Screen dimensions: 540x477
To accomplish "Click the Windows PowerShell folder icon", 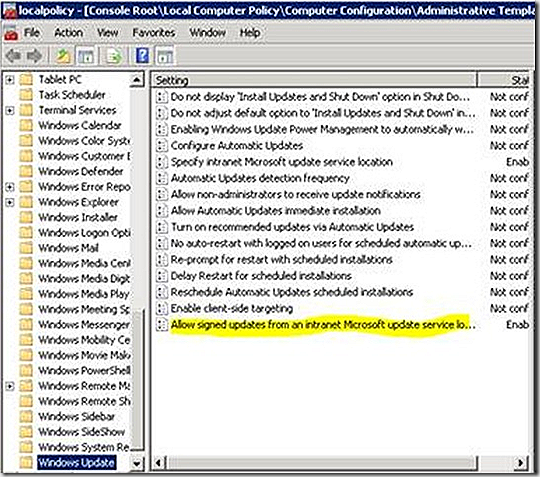I will coord(26,370).
